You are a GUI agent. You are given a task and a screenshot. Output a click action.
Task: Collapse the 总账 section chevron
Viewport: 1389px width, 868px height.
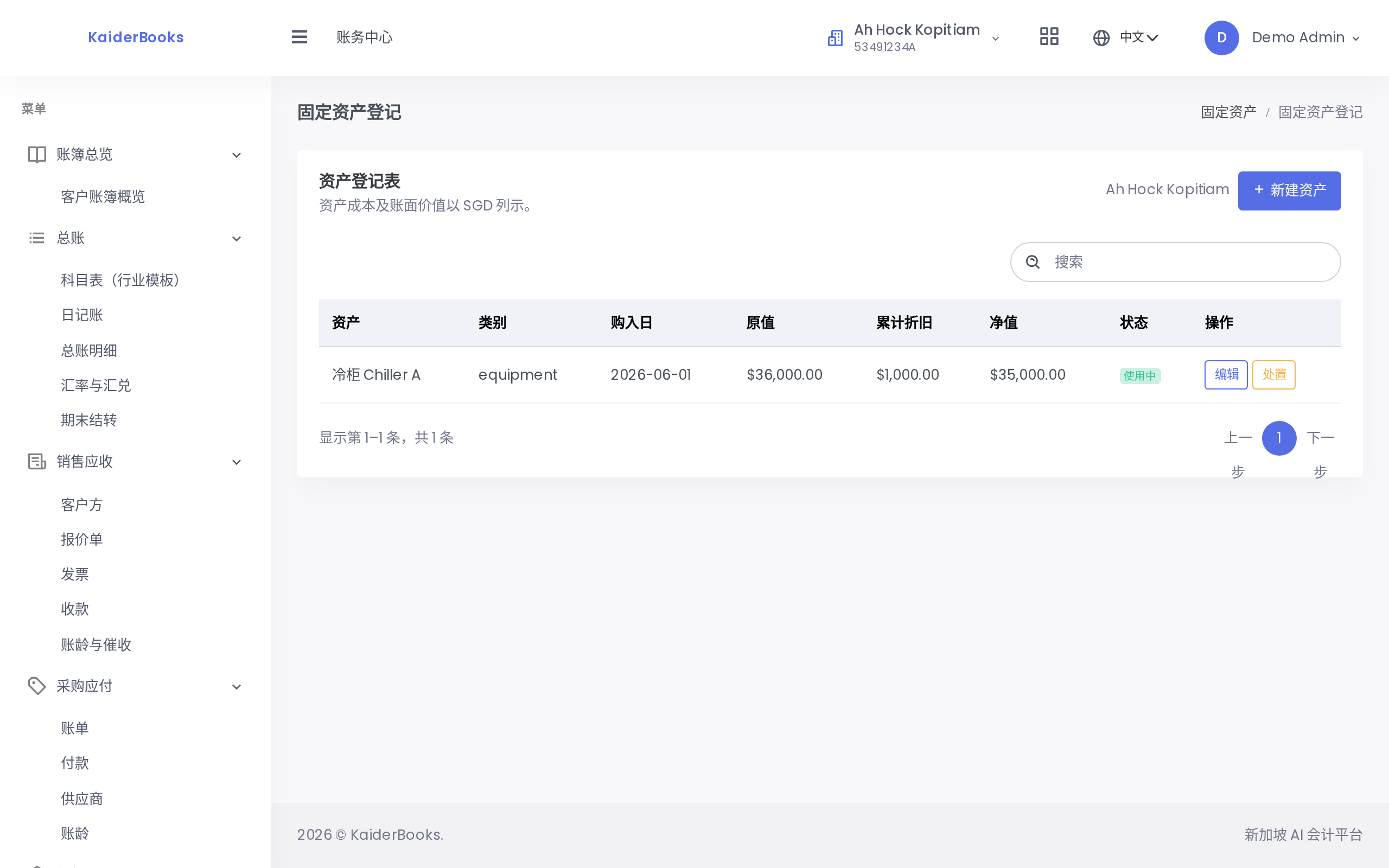coord(237,239)
